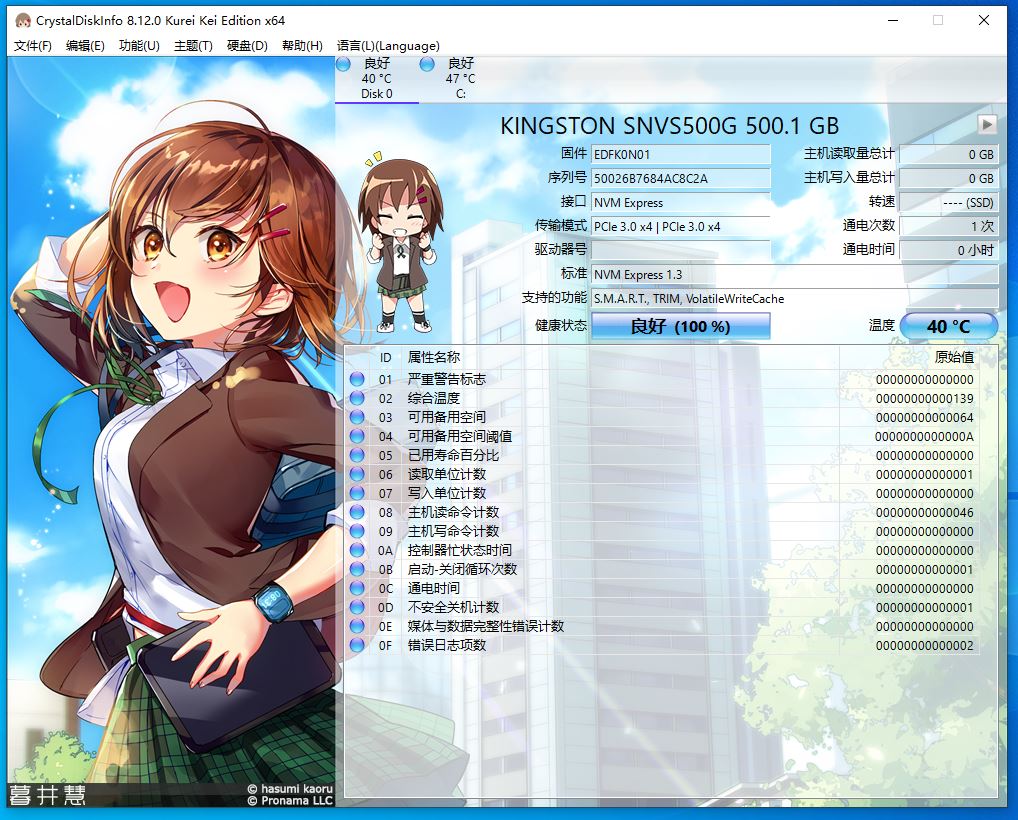Click the 媒体与数据完整性错误计数 attribute name
Screen dimensions: 1018x820
[486, 627]
